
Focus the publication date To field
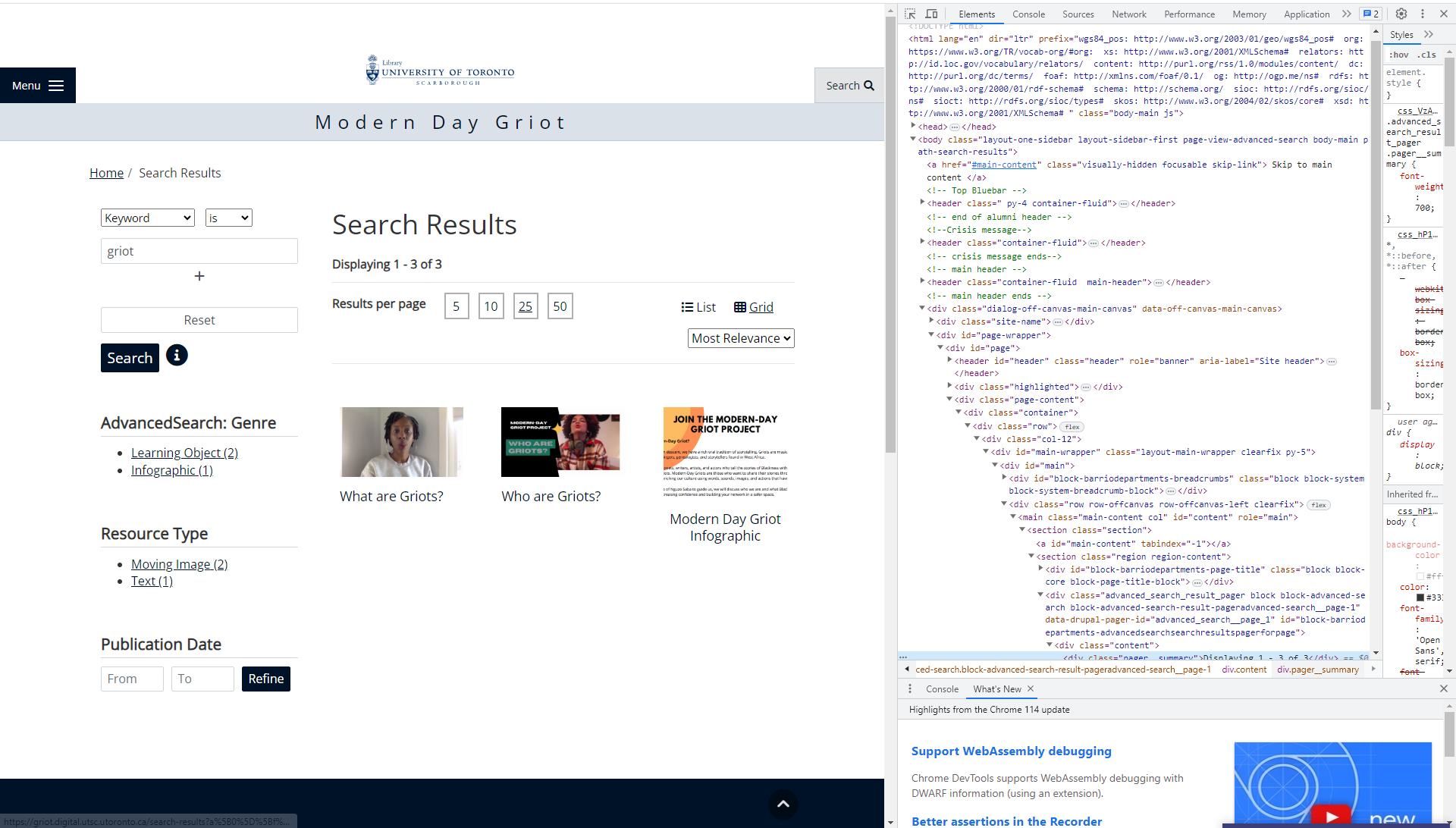pyautogui.click(x=202, y=679)
